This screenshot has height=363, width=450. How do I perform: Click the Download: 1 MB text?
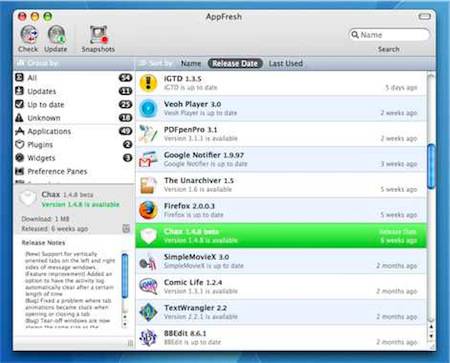tap(45, 219)
